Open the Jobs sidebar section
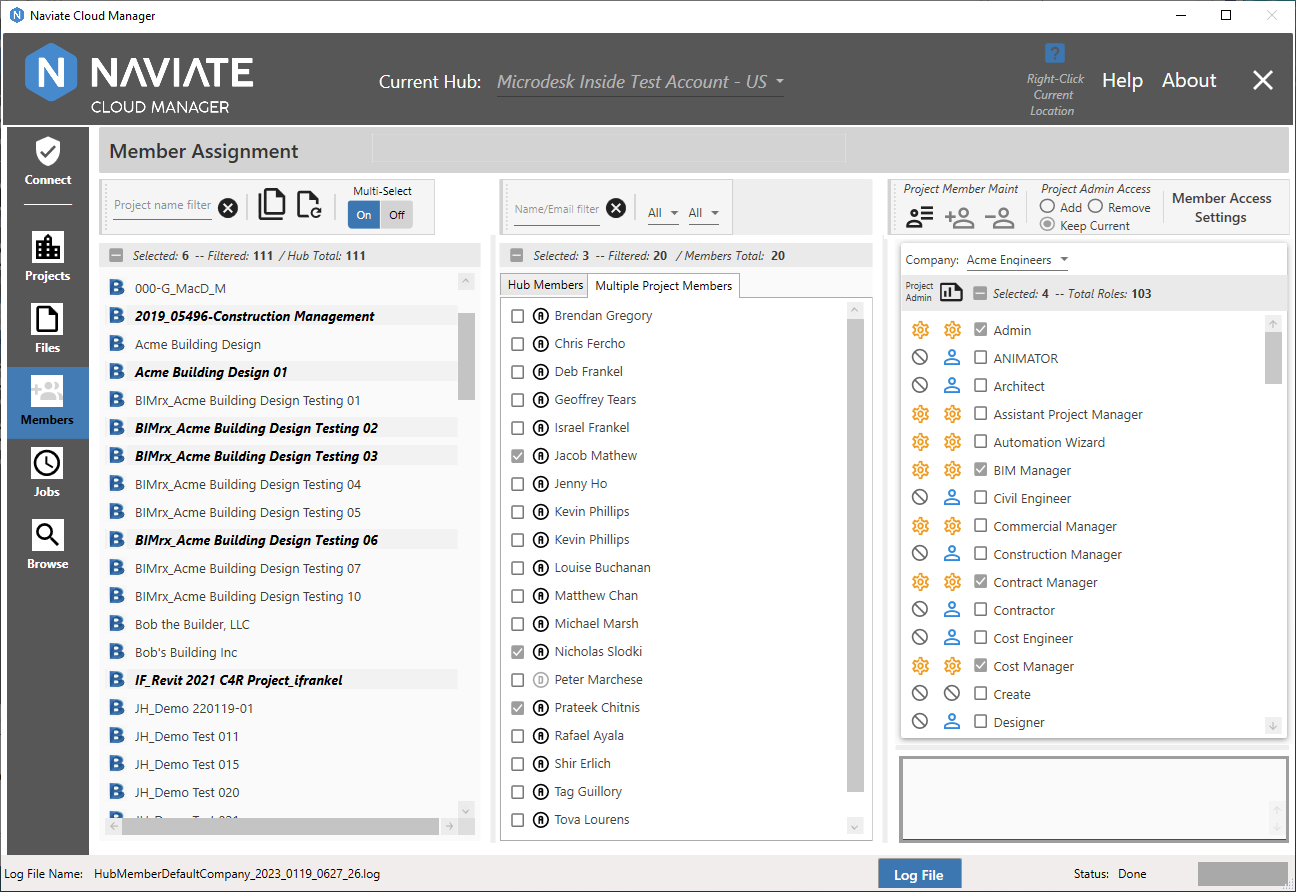 48,472
